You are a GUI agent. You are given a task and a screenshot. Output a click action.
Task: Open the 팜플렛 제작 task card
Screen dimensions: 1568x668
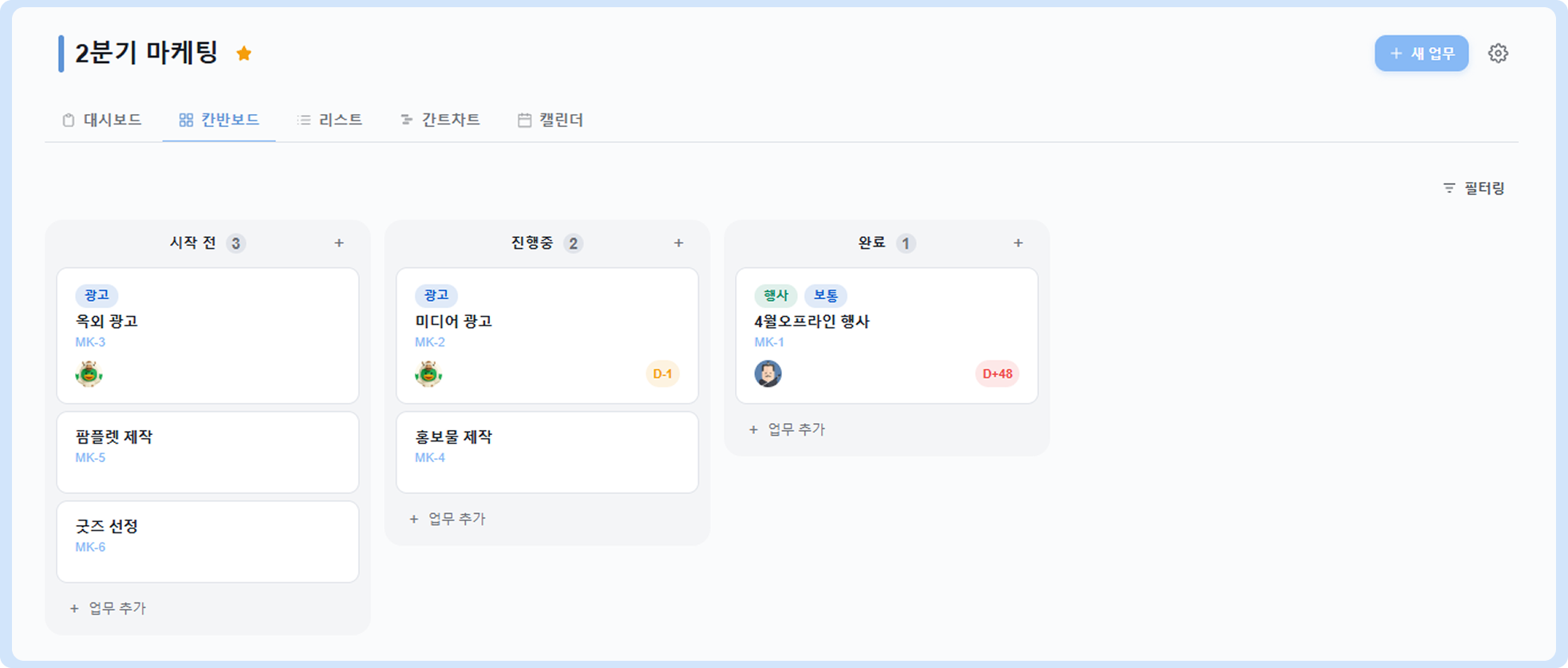207,453
